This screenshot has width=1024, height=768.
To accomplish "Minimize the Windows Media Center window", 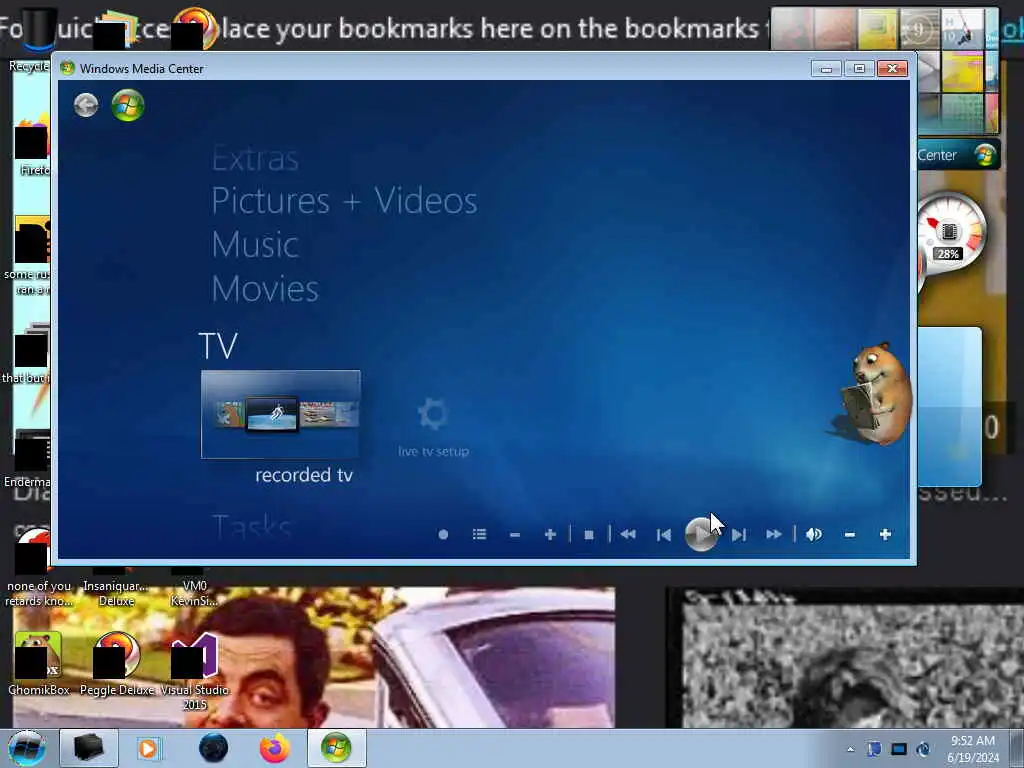I will click(x=826, y=69).
